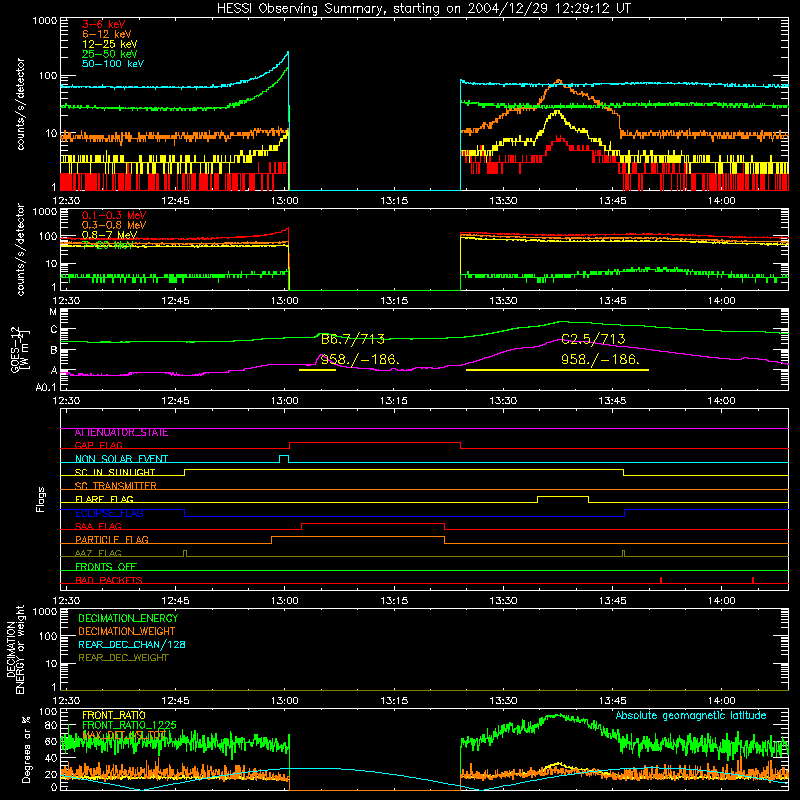Viewport: 800px width, 800px height.
Task: Click the BAD_PACKETS spike after 14:00
Action: (x=753, y=580)
